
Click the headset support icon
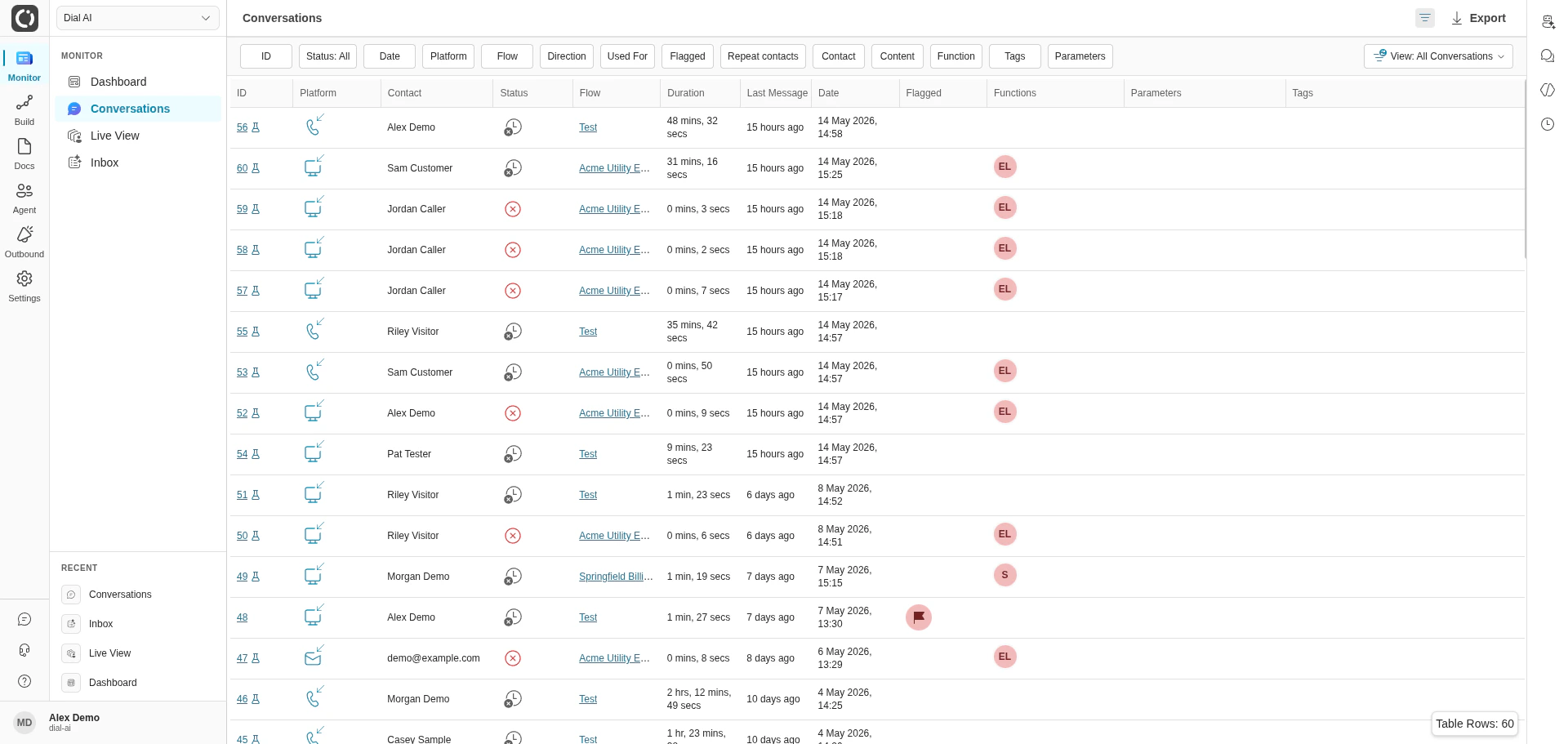[x=24, y=650]
